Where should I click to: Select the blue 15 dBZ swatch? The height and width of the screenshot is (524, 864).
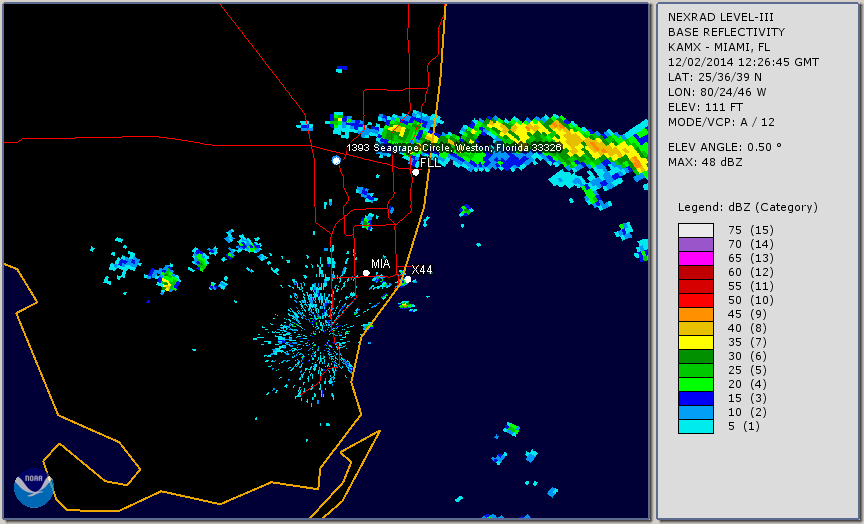tap(696, 398)
